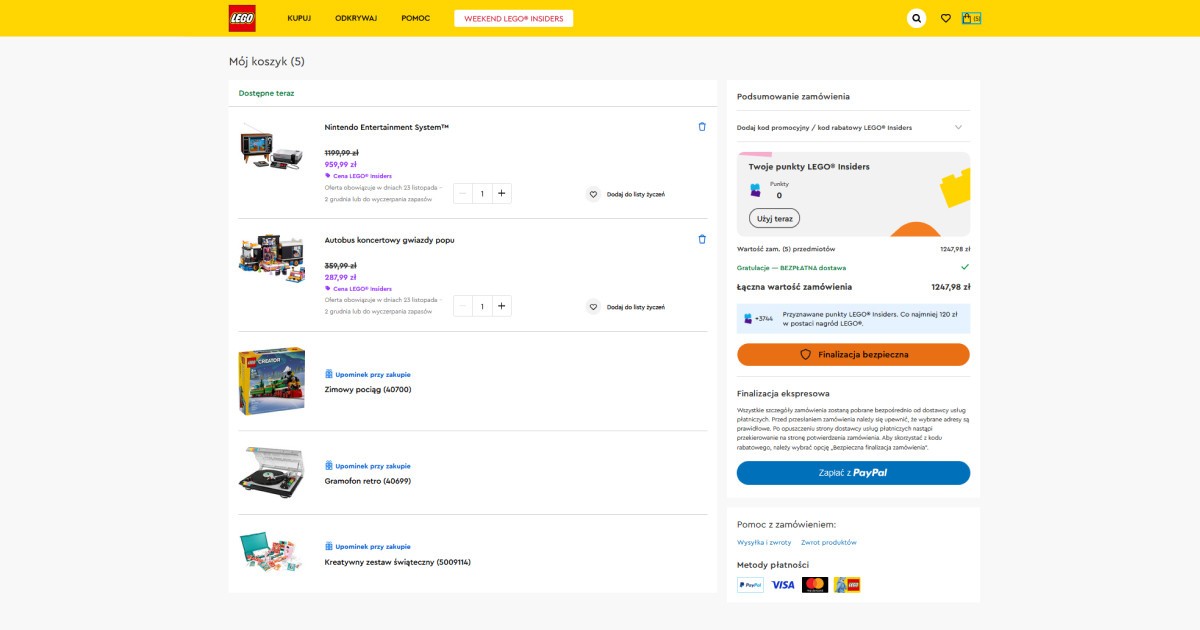The width and height of the screenshot is (1200, 630).
Task: Click the VISA payment method icon
Action: click(783, 585)
